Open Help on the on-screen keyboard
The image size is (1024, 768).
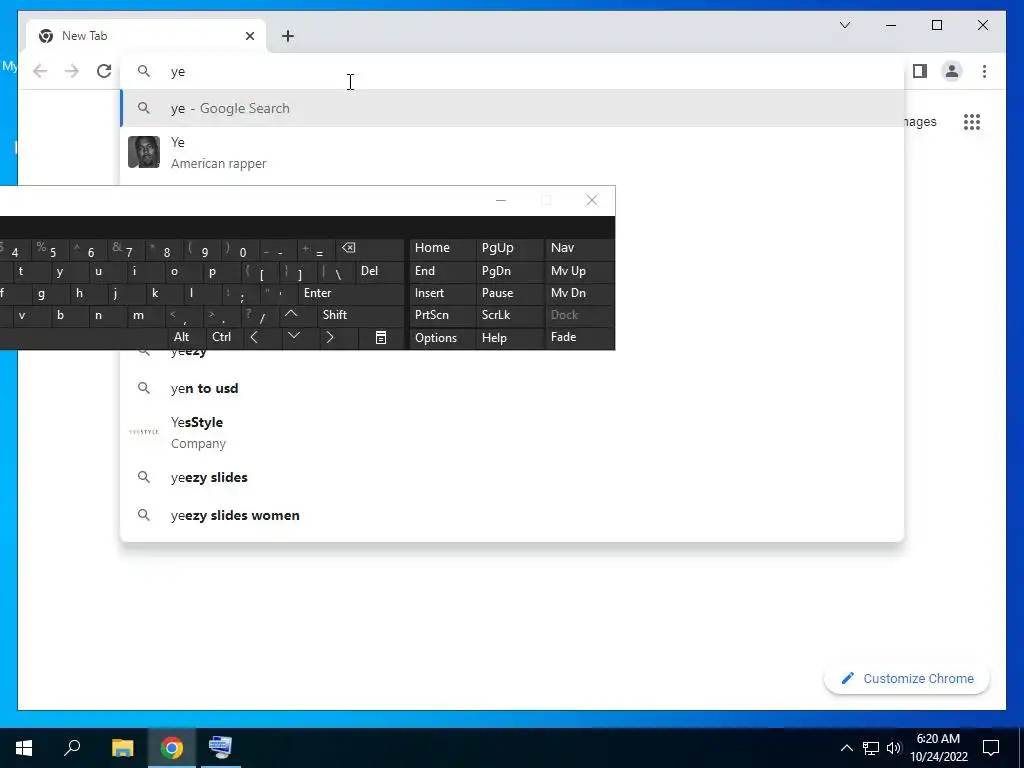tap(509, 338)
